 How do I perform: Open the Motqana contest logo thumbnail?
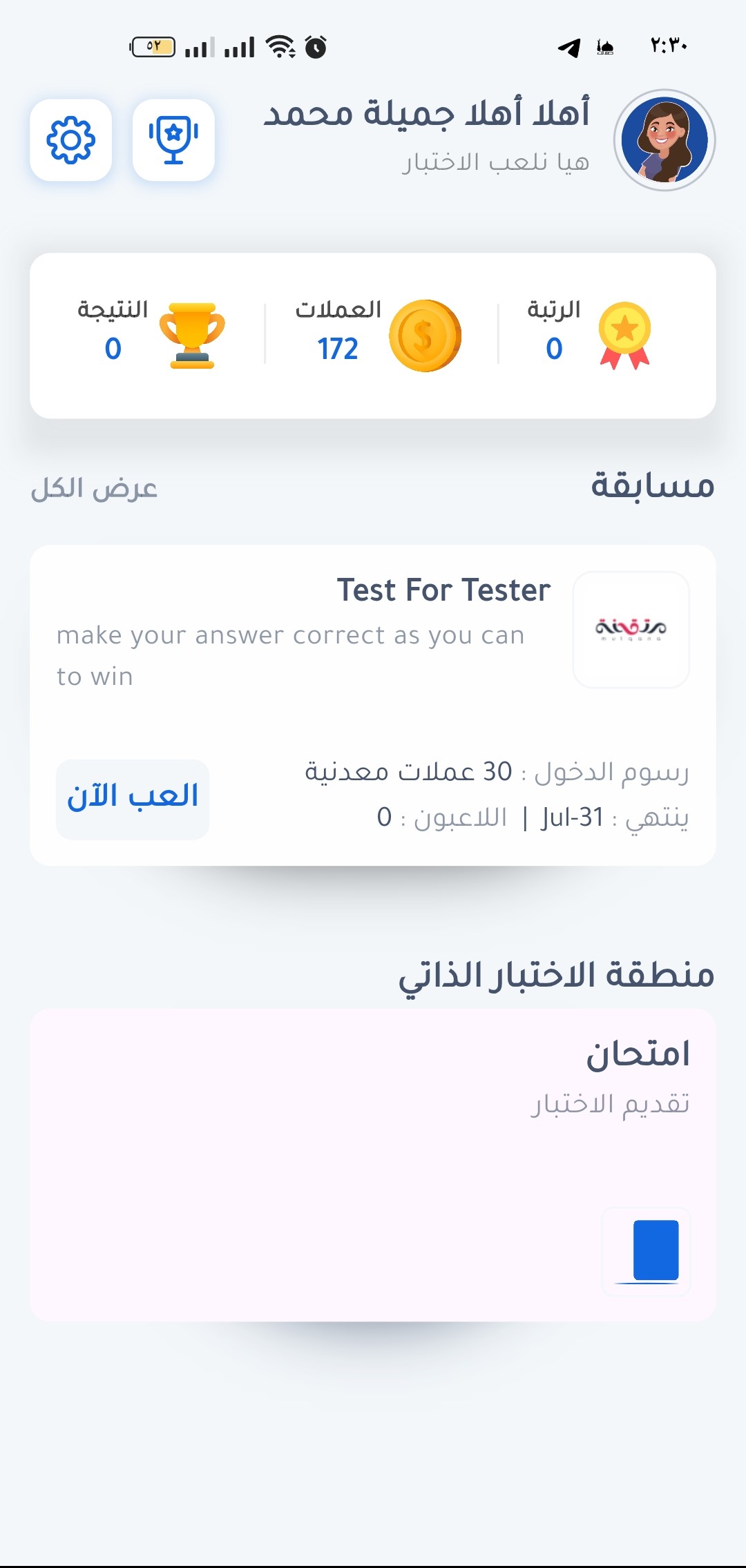[x=631, y=630]
